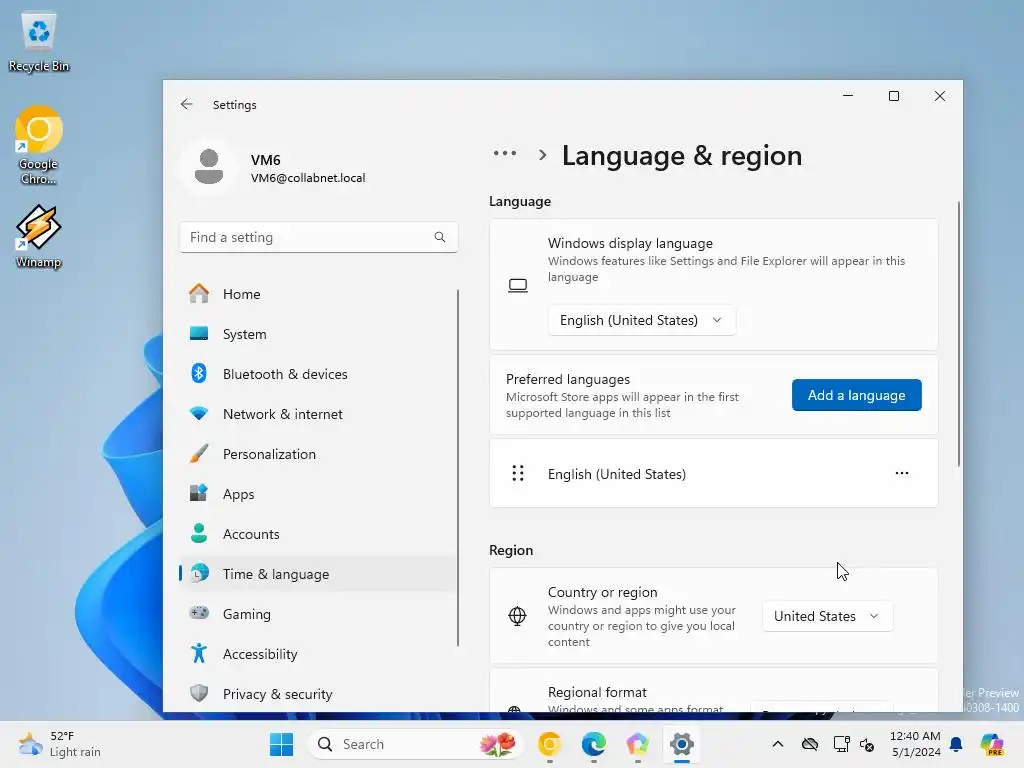Maximize the Settings window
Image resolution: width=1024 pixels, height=768 pixels.
(x=893, y=96)
